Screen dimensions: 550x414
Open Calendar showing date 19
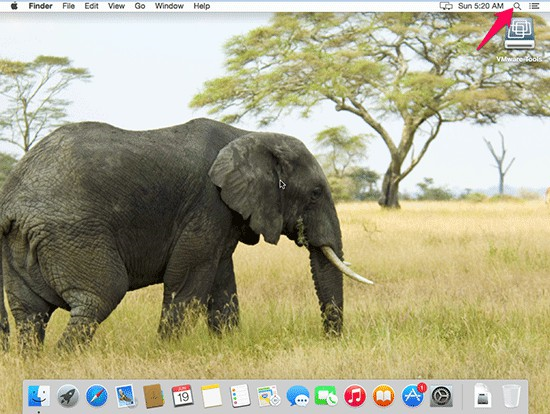click(182, 396)
